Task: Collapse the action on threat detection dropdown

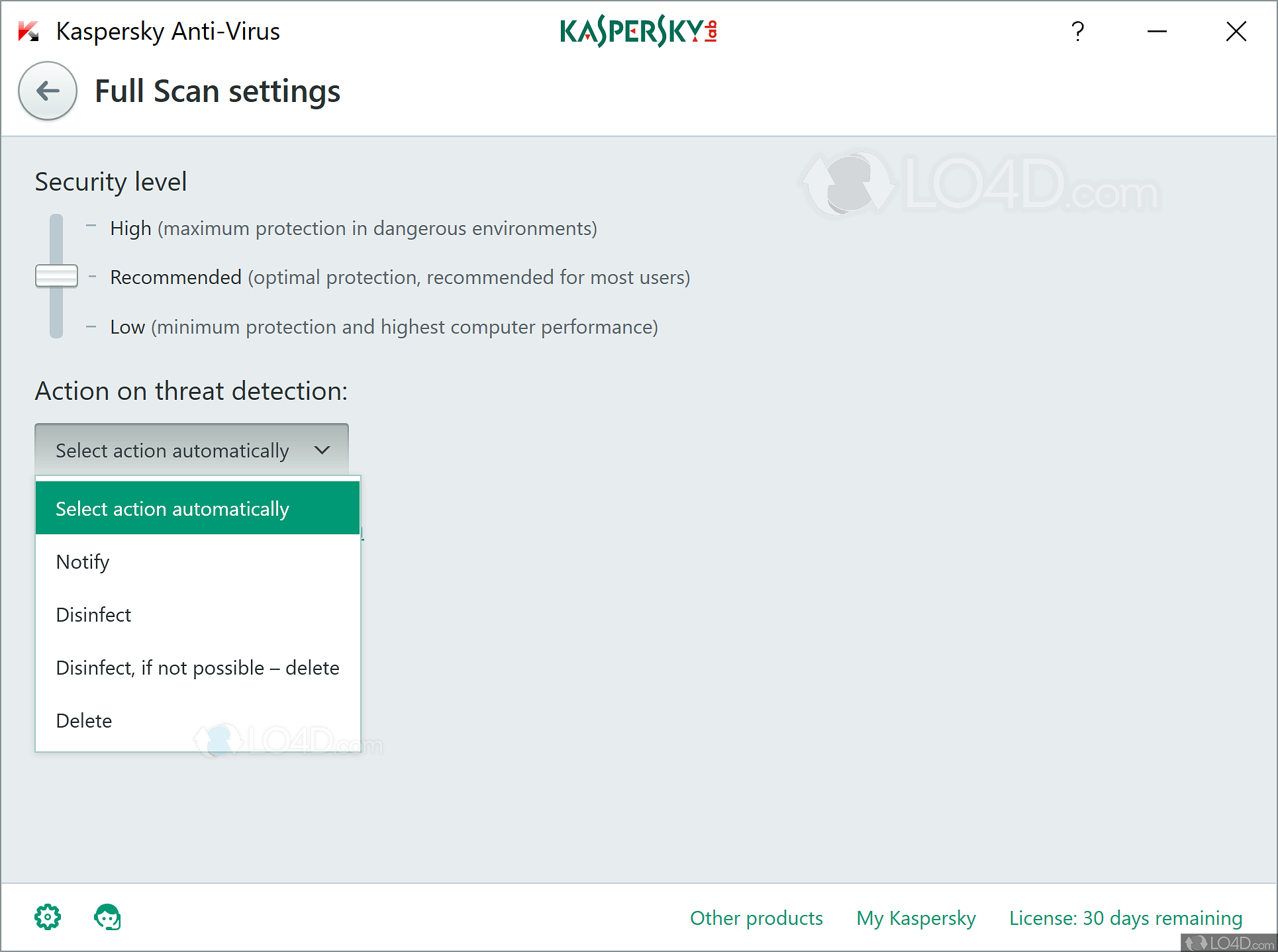Action: 191,450
